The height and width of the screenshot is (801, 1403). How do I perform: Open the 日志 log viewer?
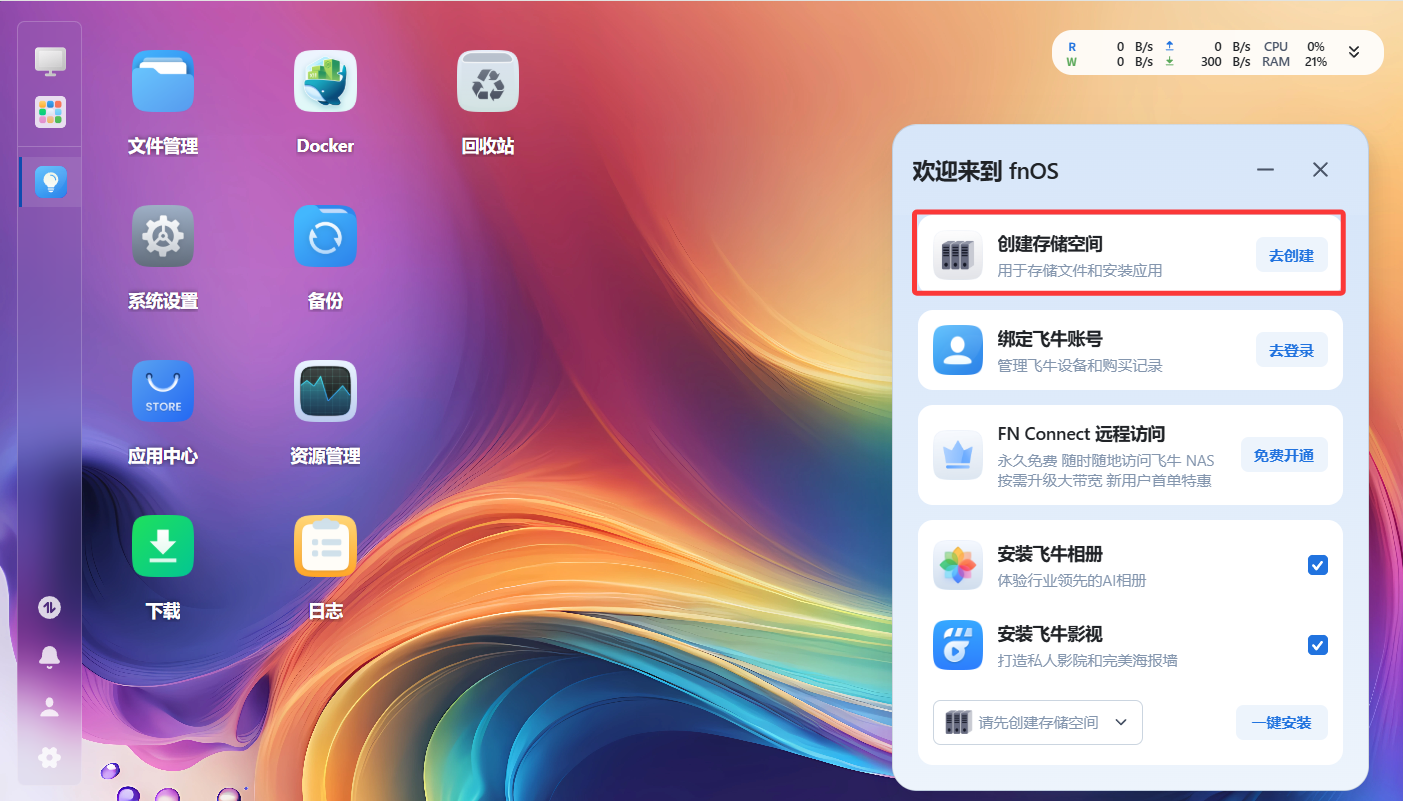(325, 546)
